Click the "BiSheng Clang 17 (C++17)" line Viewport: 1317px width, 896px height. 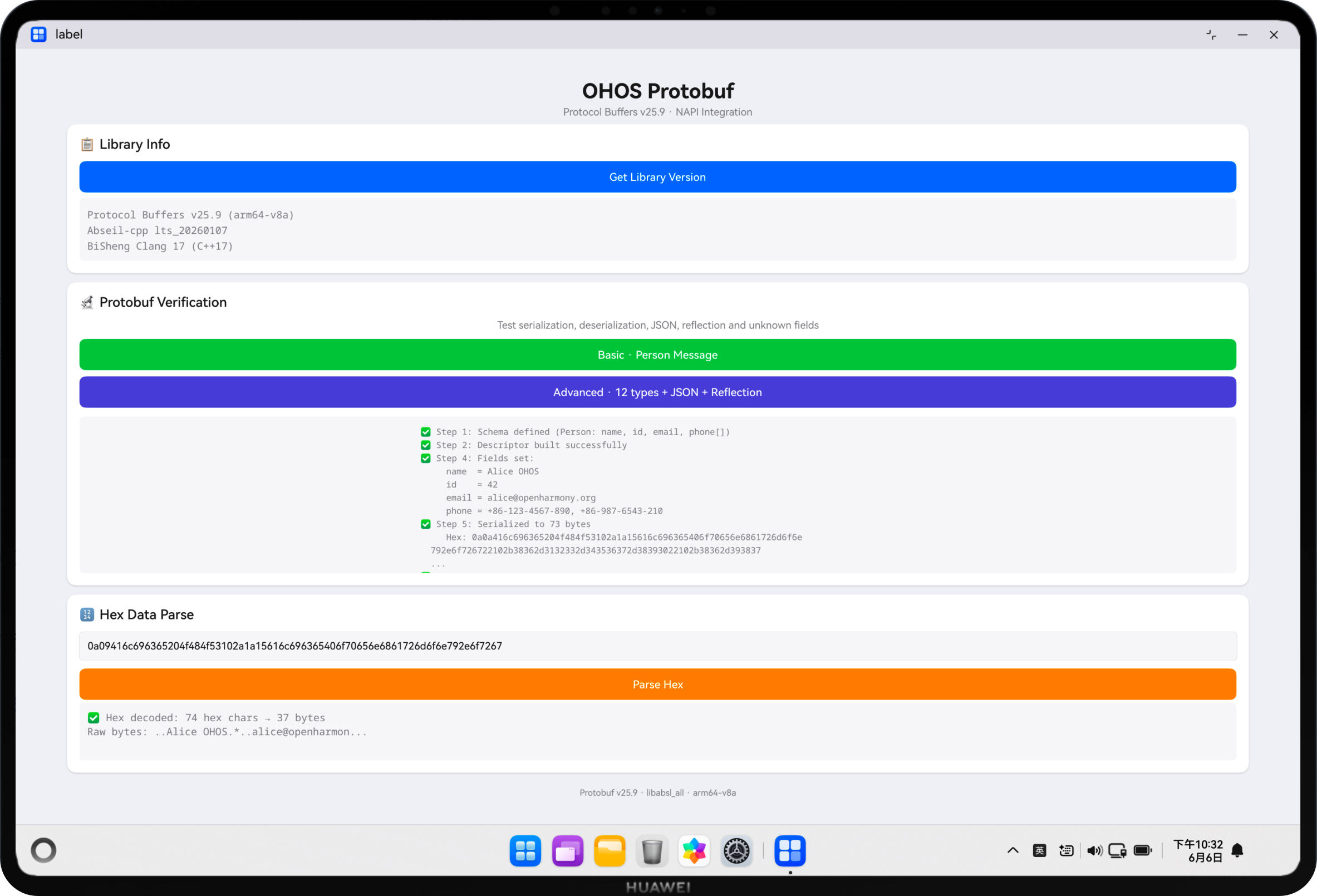point(160,247)
